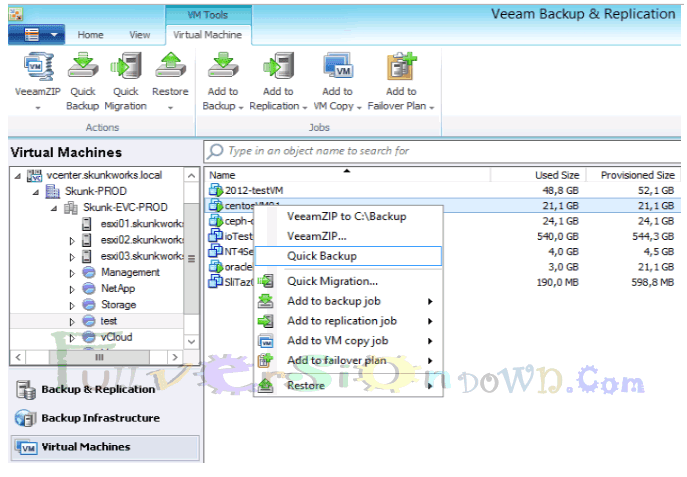
Task: Click the tree vertical scrollbar thumb
Action: point(191,258)
